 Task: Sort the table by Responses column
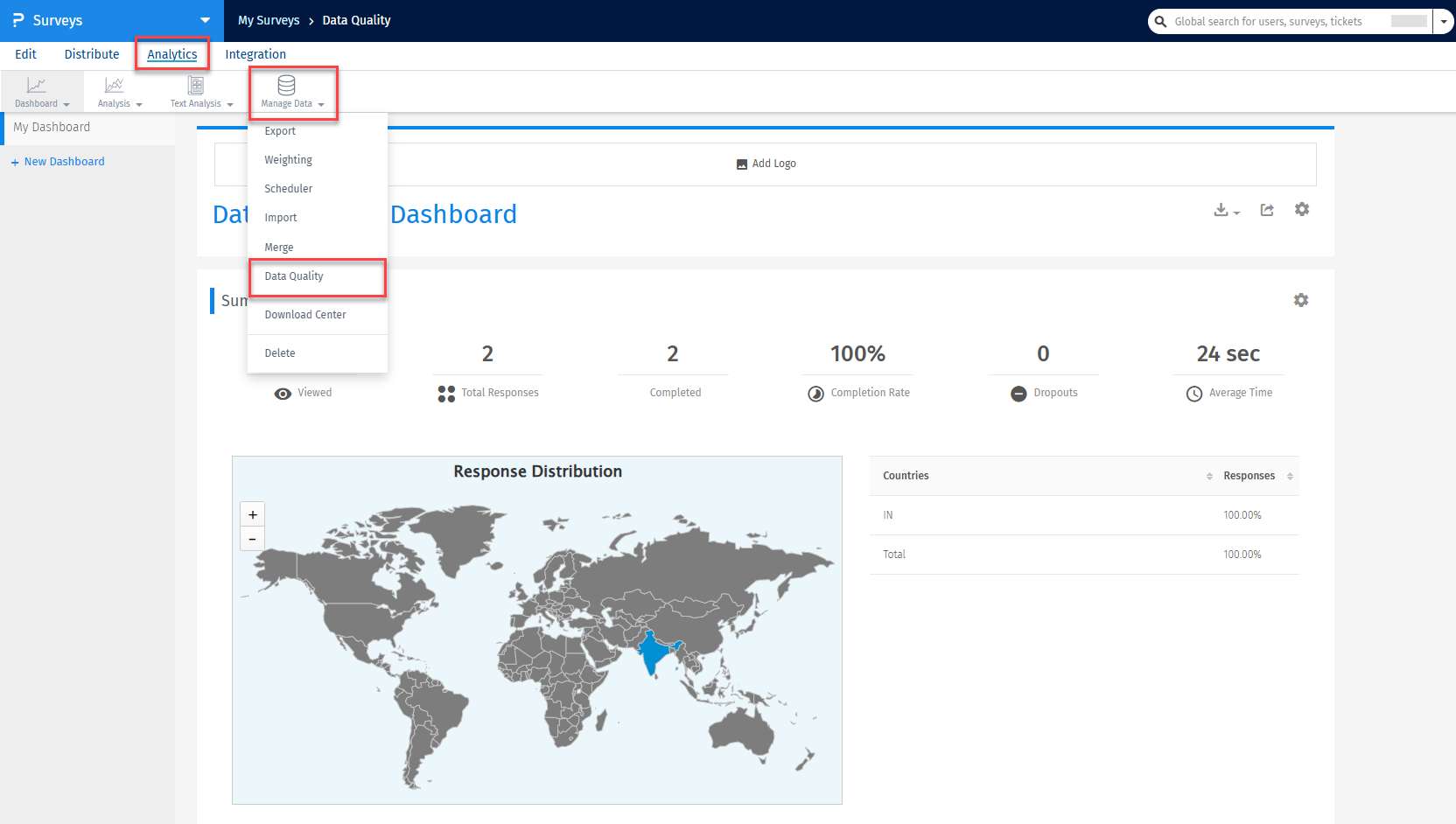[1290, 476]
